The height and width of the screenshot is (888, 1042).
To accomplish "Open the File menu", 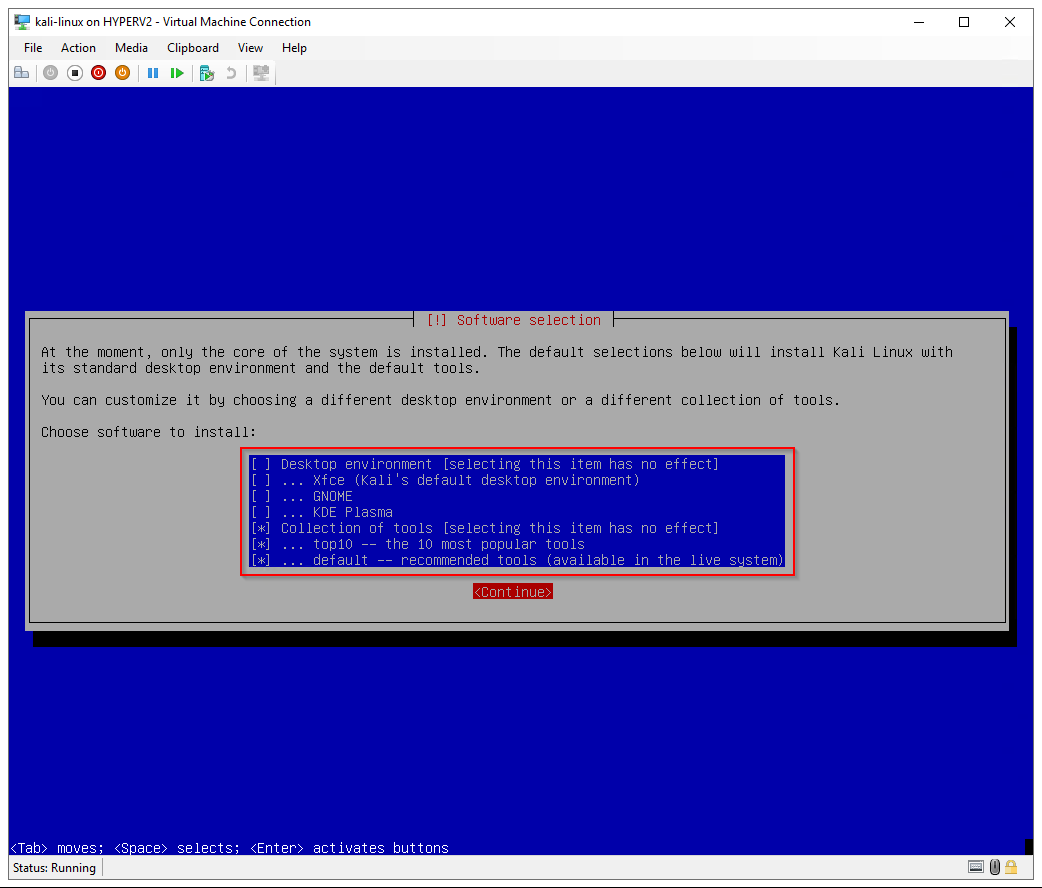I will click(x=33, y=48).
